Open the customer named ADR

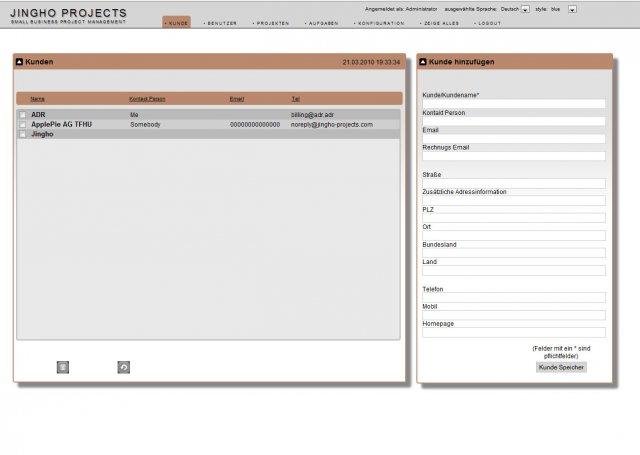38,115
